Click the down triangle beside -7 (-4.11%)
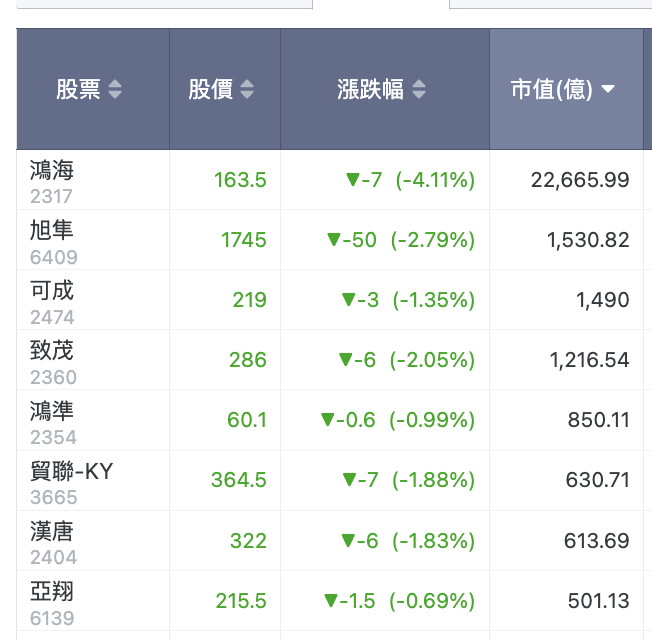 tap(353, 180)
